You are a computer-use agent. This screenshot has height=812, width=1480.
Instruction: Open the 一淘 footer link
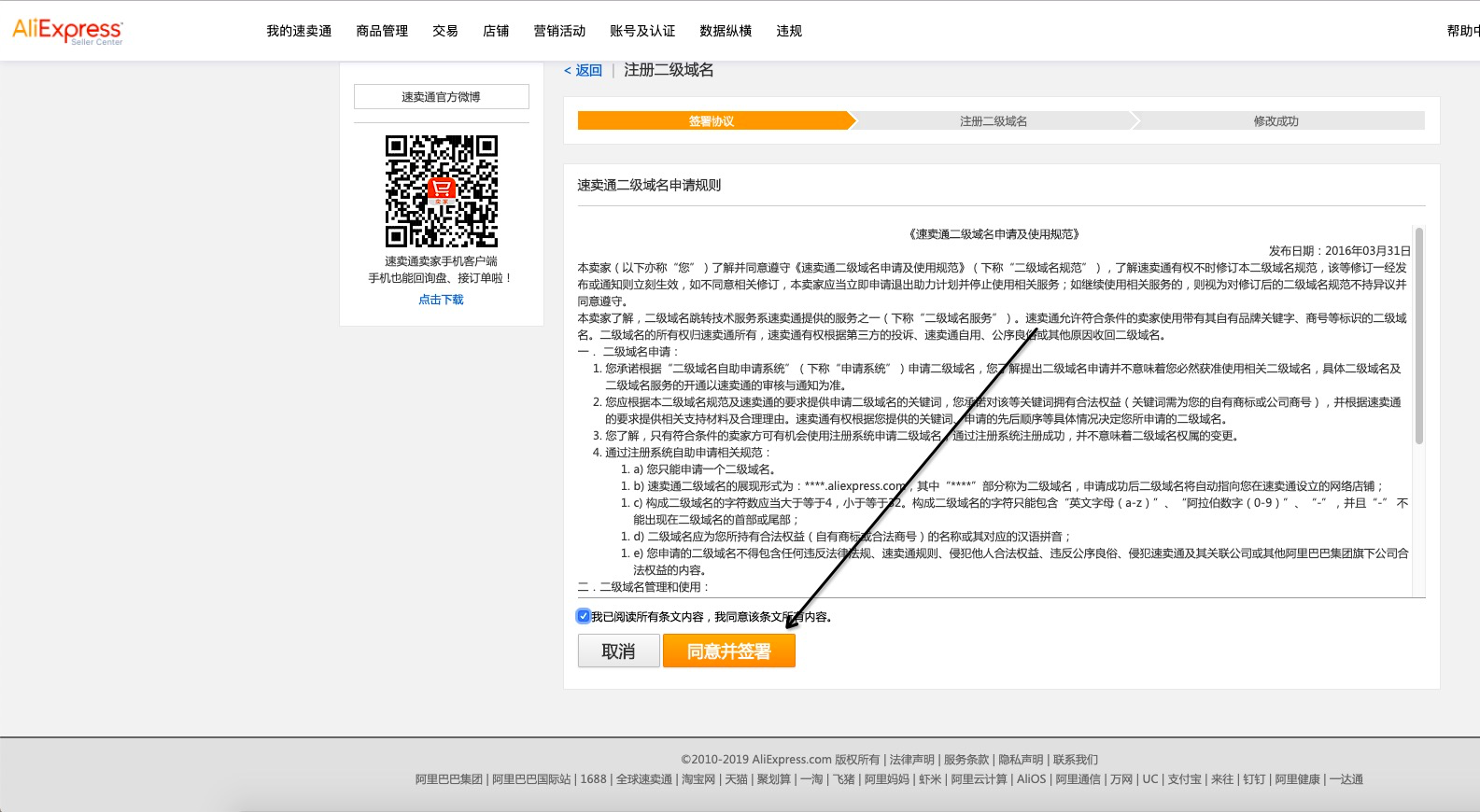tap(811, 779)
